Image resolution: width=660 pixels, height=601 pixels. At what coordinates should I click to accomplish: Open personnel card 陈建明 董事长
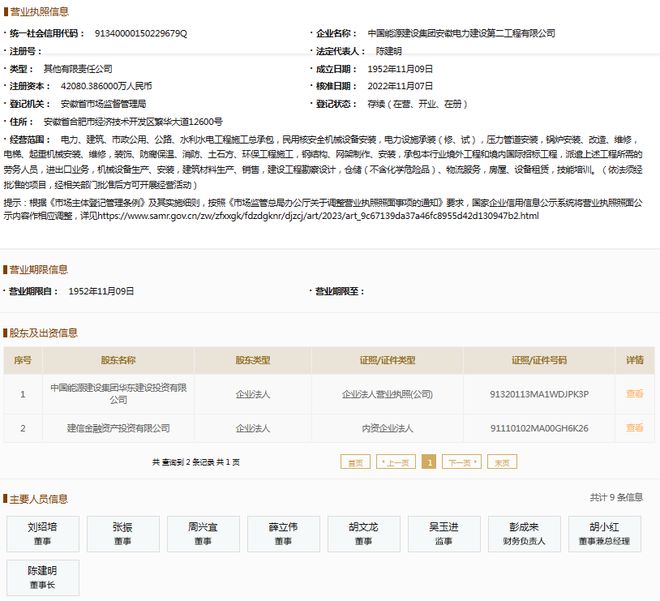43,577
